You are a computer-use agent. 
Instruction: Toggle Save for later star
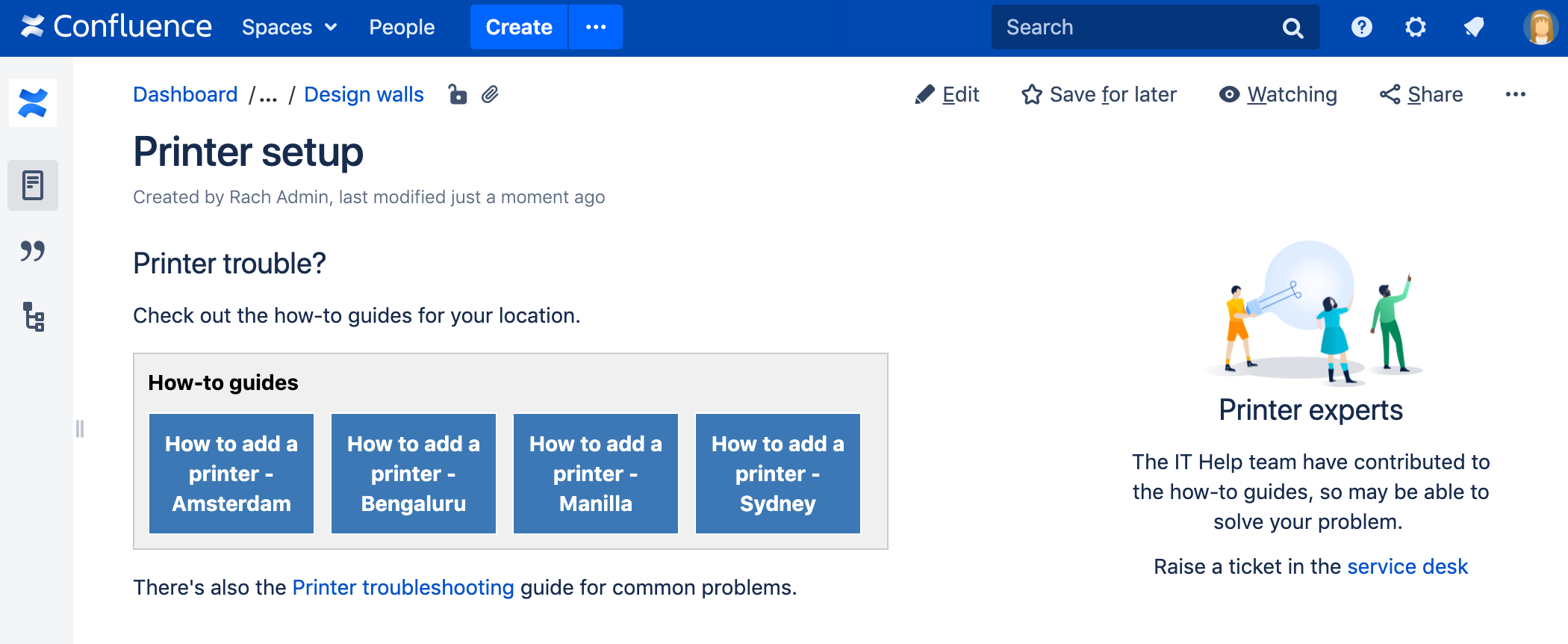click(x=1099, y=95)
